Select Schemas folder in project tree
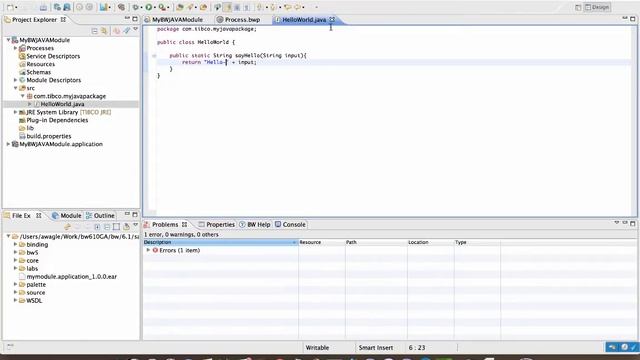Viewport: 640px width, 360px height. pos(38,72)
